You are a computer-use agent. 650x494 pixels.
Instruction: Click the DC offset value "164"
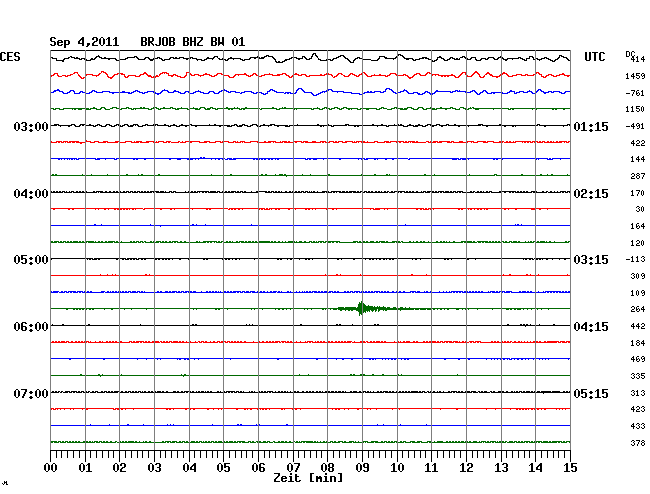[638, 226]
